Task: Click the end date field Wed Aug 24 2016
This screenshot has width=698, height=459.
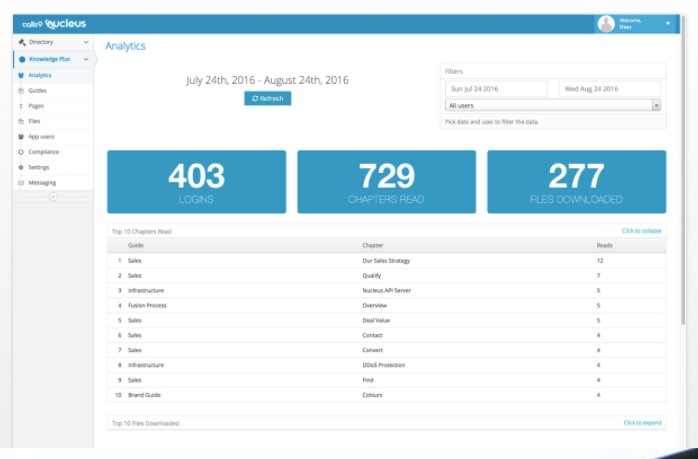Action: tap(609, 89)
